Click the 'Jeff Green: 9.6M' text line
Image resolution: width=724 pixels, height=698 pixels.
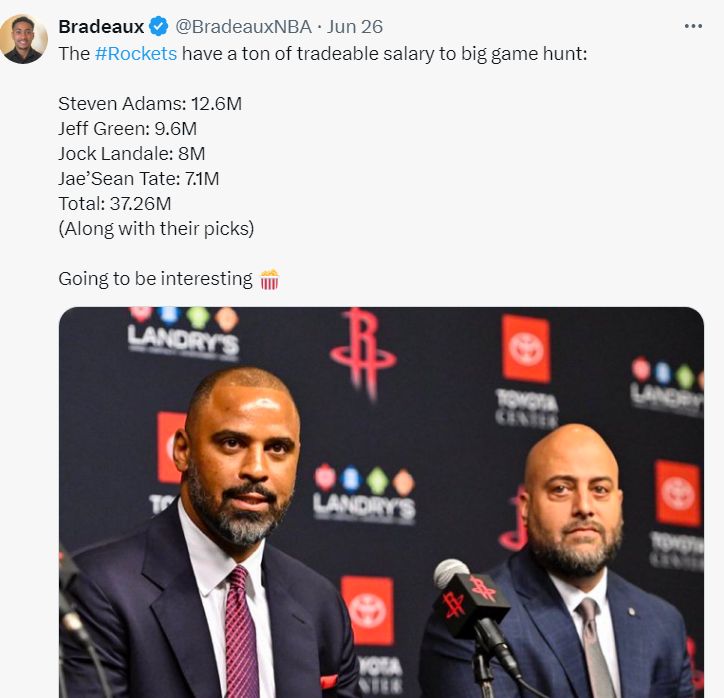click(x=127, y=128)
